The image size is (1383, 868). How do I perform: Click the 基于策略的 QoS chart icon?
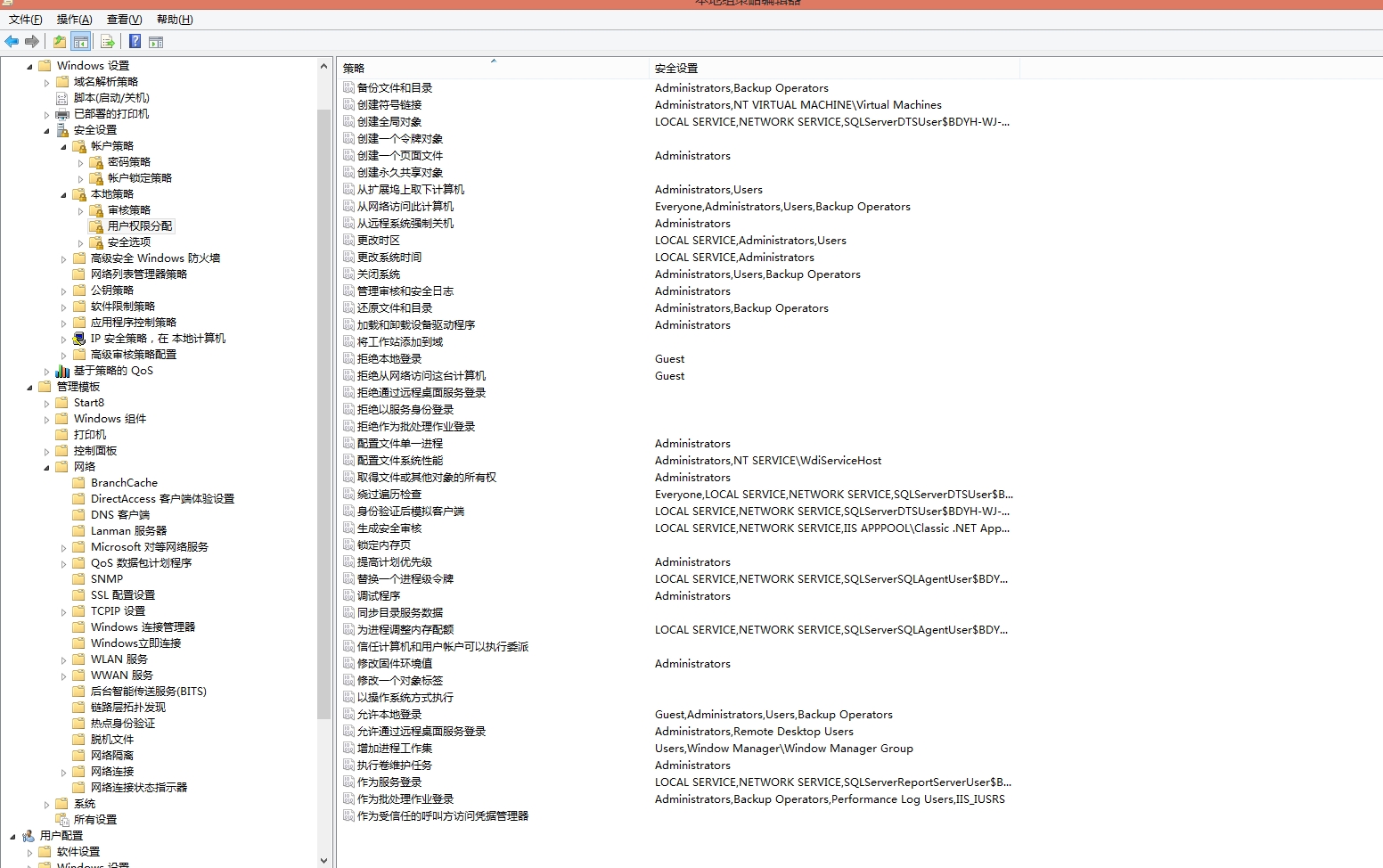click(62, 371)
